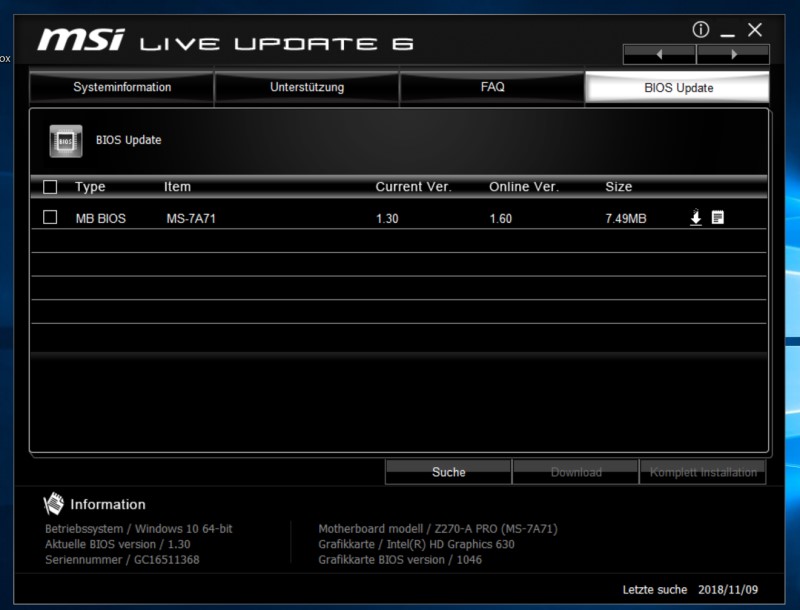
Task: Toggle the select-all checkbox in header
Action: tap(50, 187)
